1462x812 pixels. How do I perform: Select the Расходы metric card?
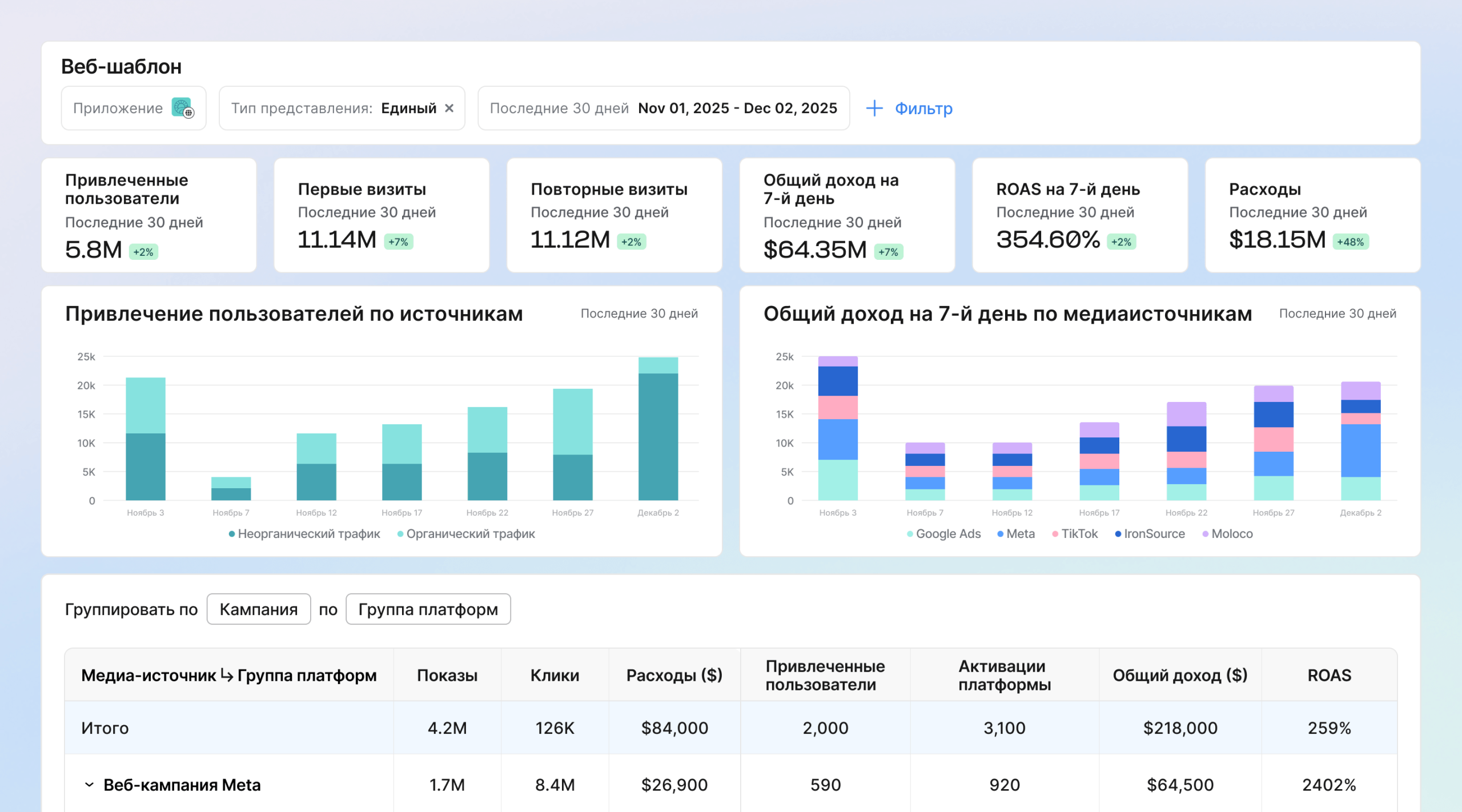1312,215
